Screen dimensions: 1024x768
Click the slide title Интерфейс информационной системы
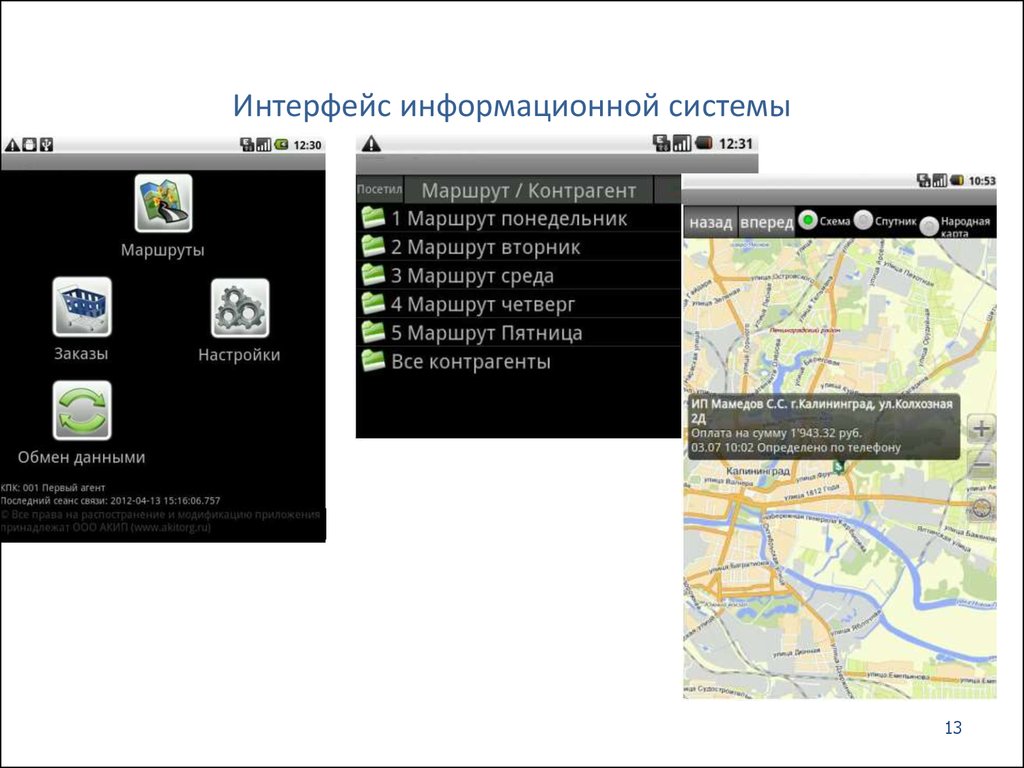(511, 106)
